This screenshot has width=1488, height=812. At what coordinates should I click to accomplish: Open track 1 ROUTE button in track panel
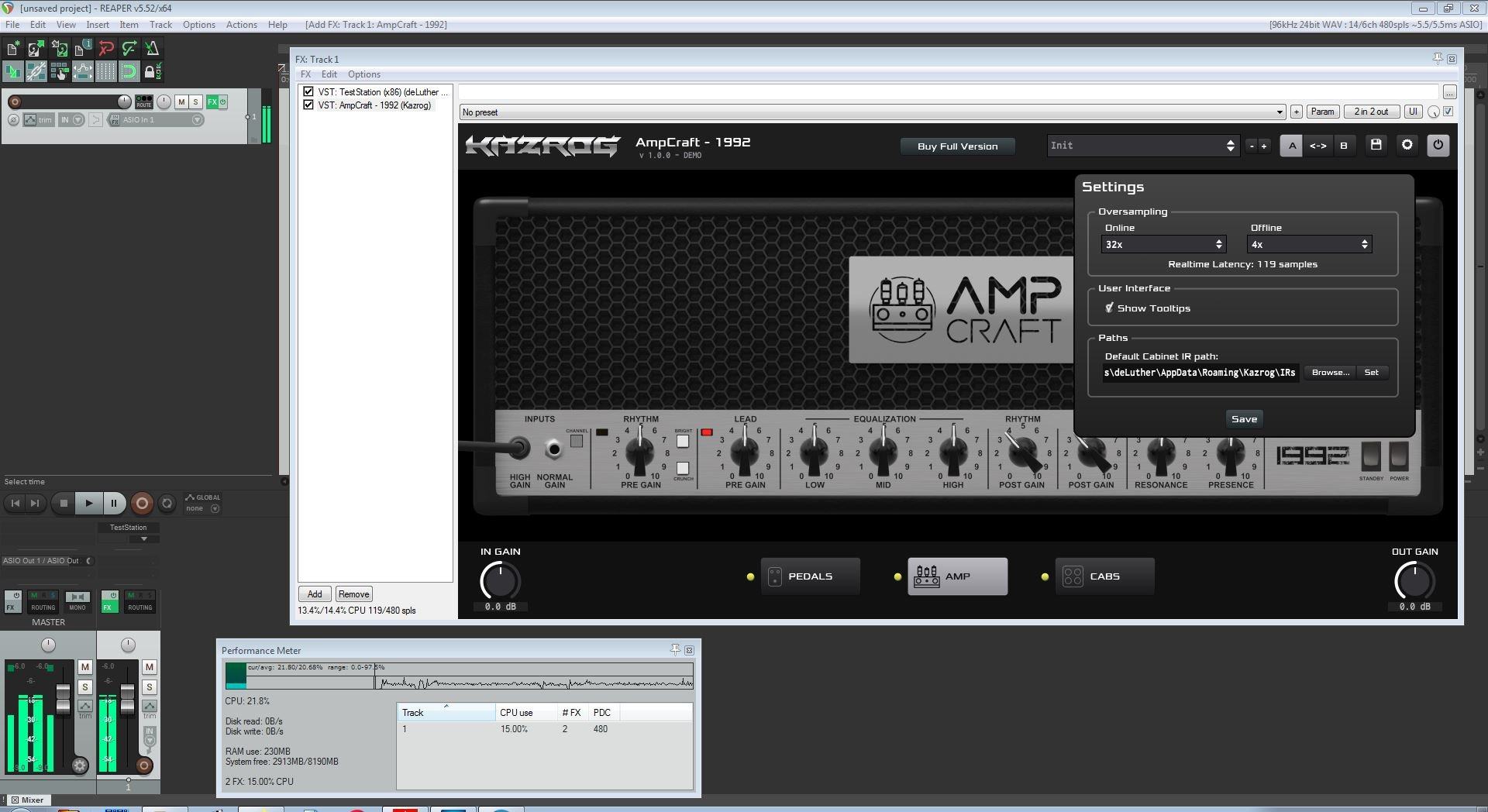coord(144,101)
